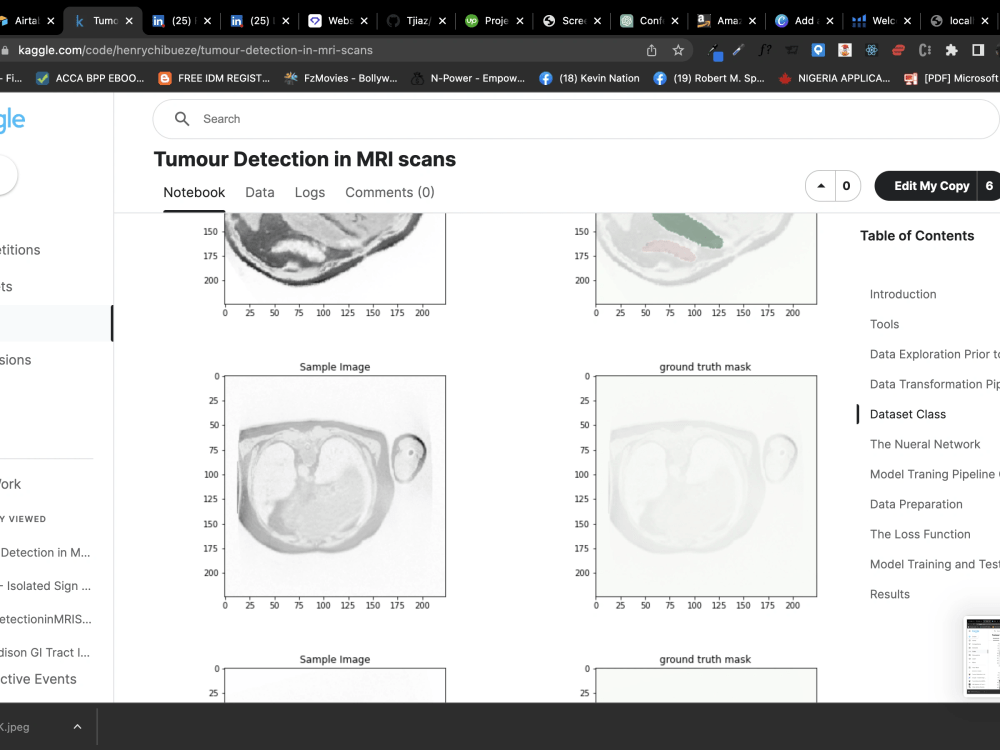This screenshot has height=750, width=1000.
Task: Click the upvote arrow for this notebook
Action: 821,186
